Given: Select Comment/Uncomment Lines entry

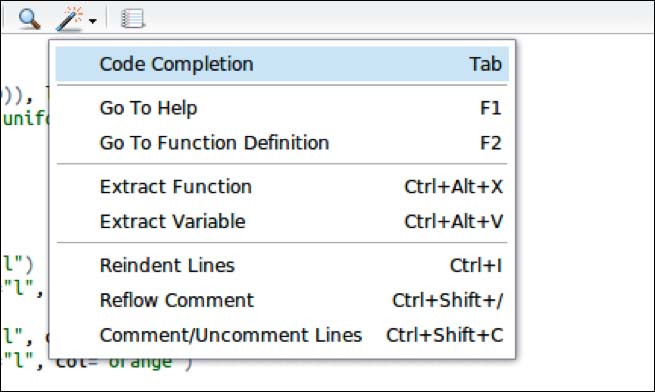Looking at the screenshot, I should [x=282, y=335].
